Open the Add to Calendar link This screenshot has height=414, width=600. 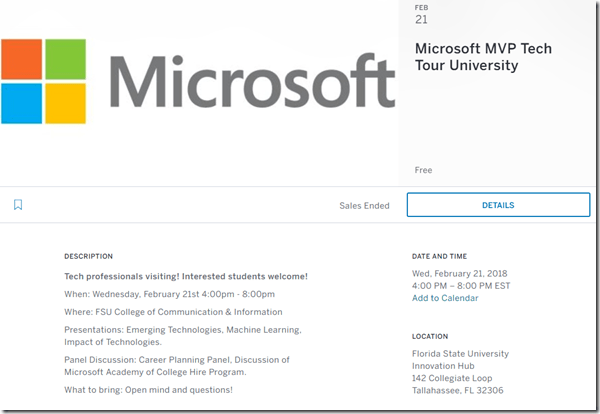445,298
